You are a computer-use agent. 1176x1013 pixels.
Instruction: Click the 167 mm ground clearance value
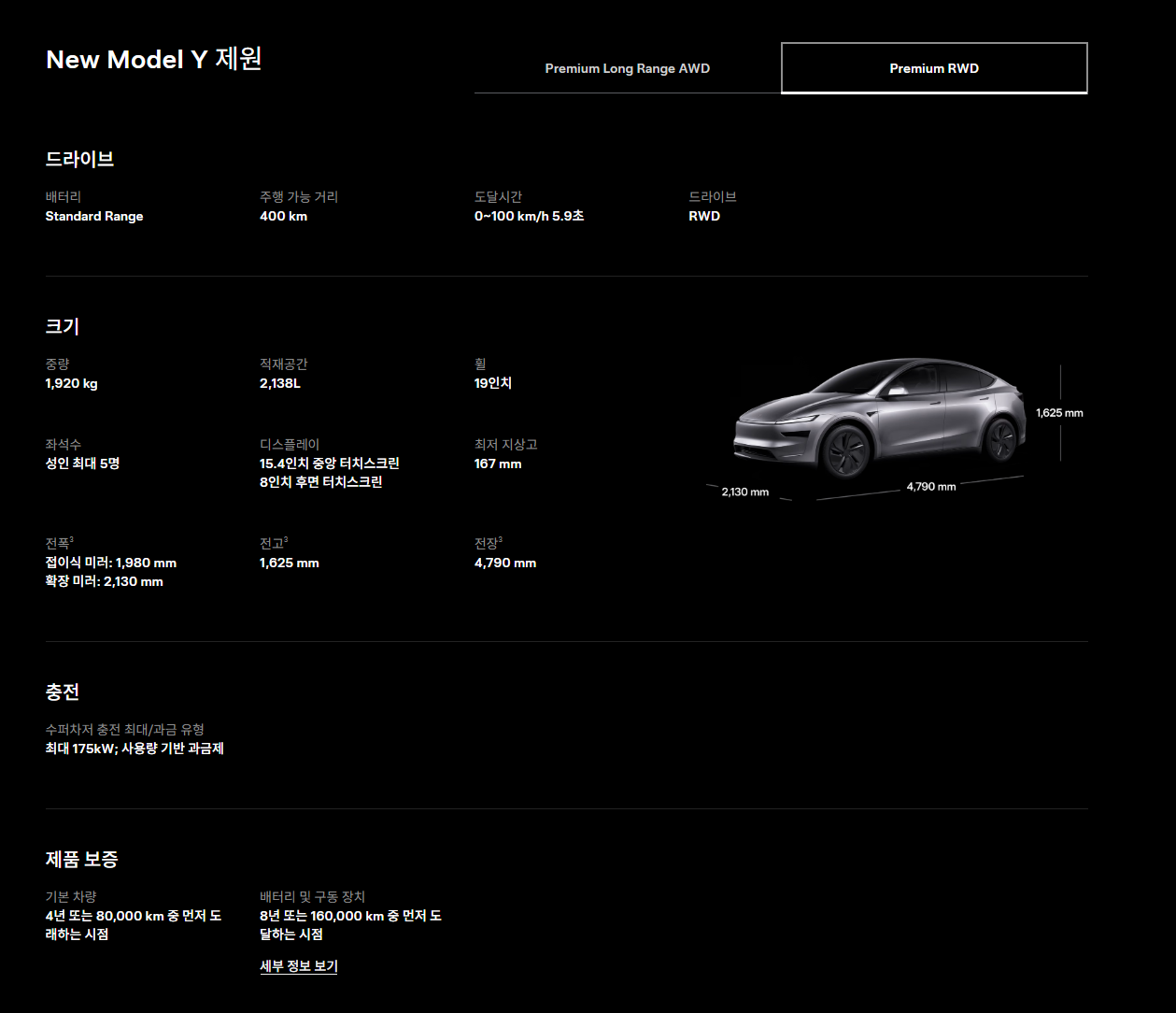[x=498, y=464]
